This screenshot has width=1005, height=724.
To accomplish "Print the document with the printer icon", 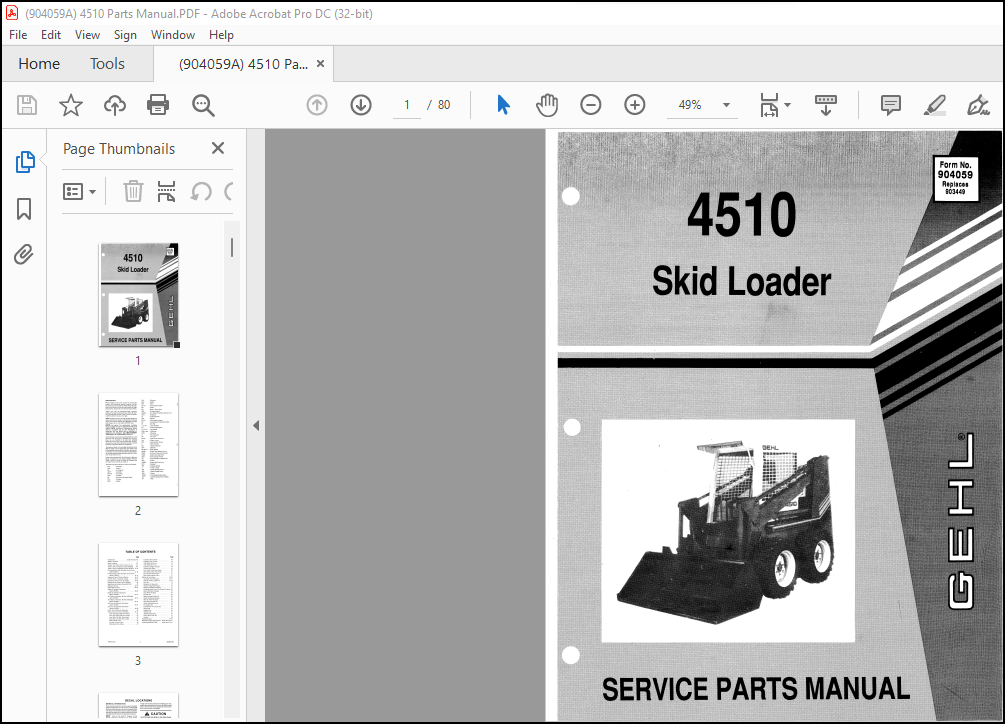I will [158, 105].
